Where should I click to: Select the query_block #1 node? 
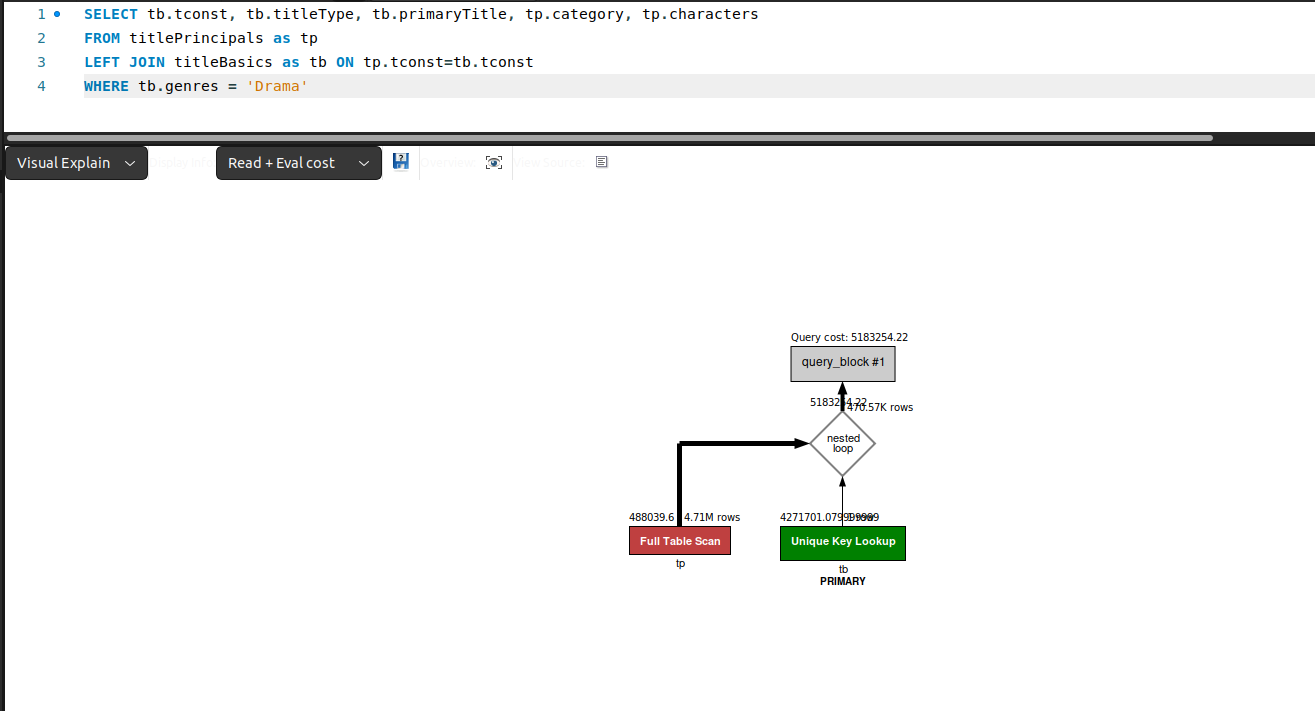[842, 363]
